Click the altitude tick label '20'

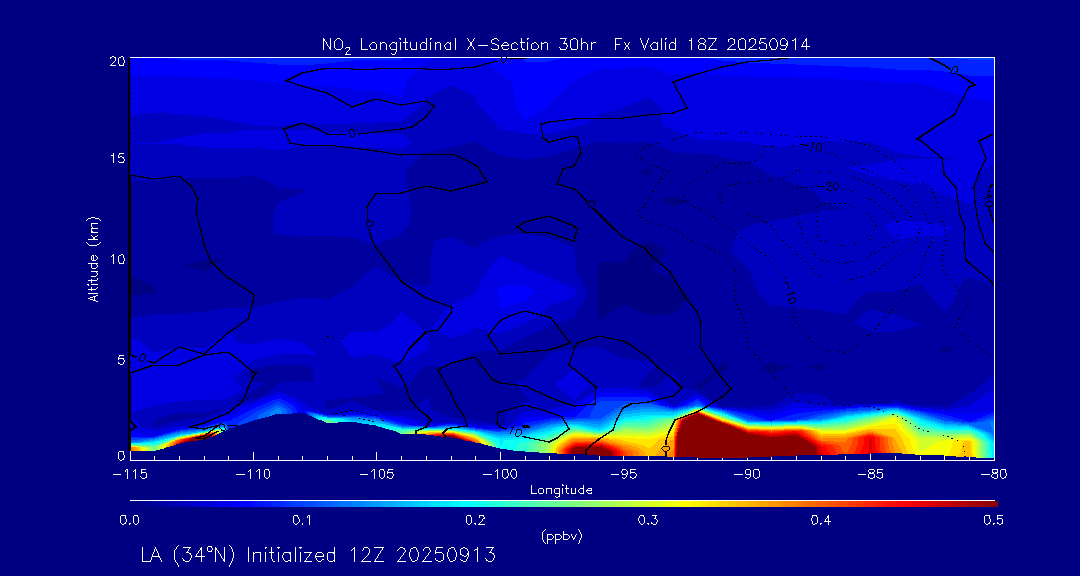coord(116,61)
